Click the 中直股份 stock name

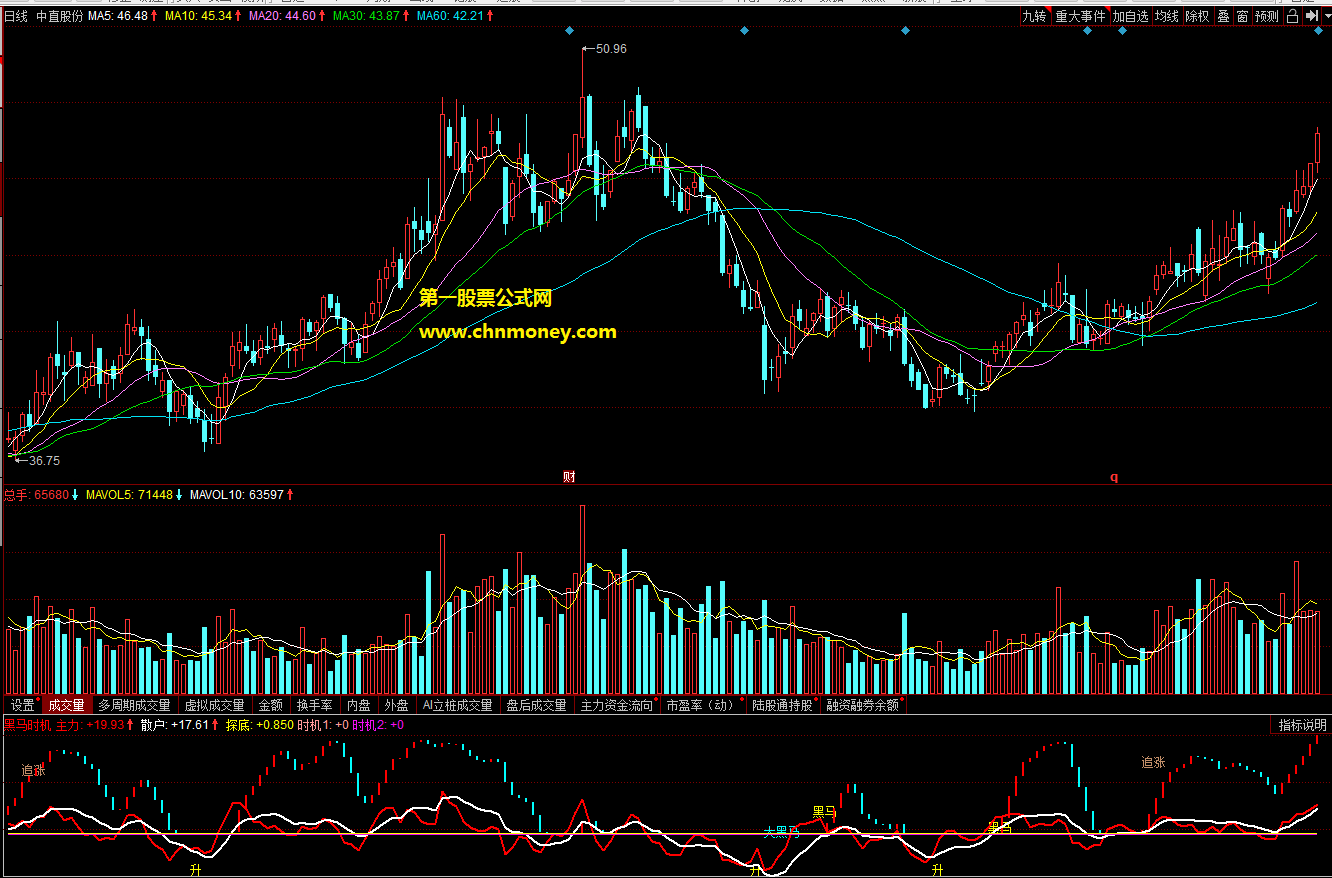[x=60, y=16]
